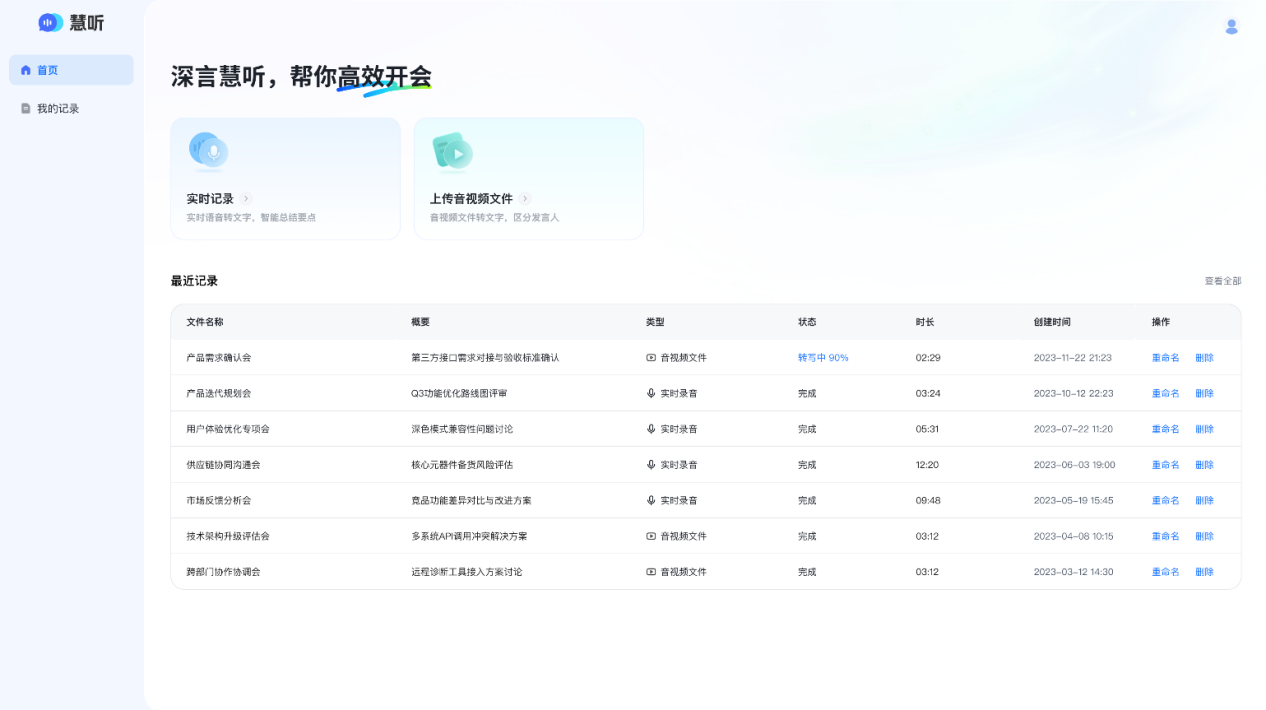The height and width of the screenshot is (710, 1266).
Task: Delete the 跨部门协作协调会 record
Action: 1204,572
